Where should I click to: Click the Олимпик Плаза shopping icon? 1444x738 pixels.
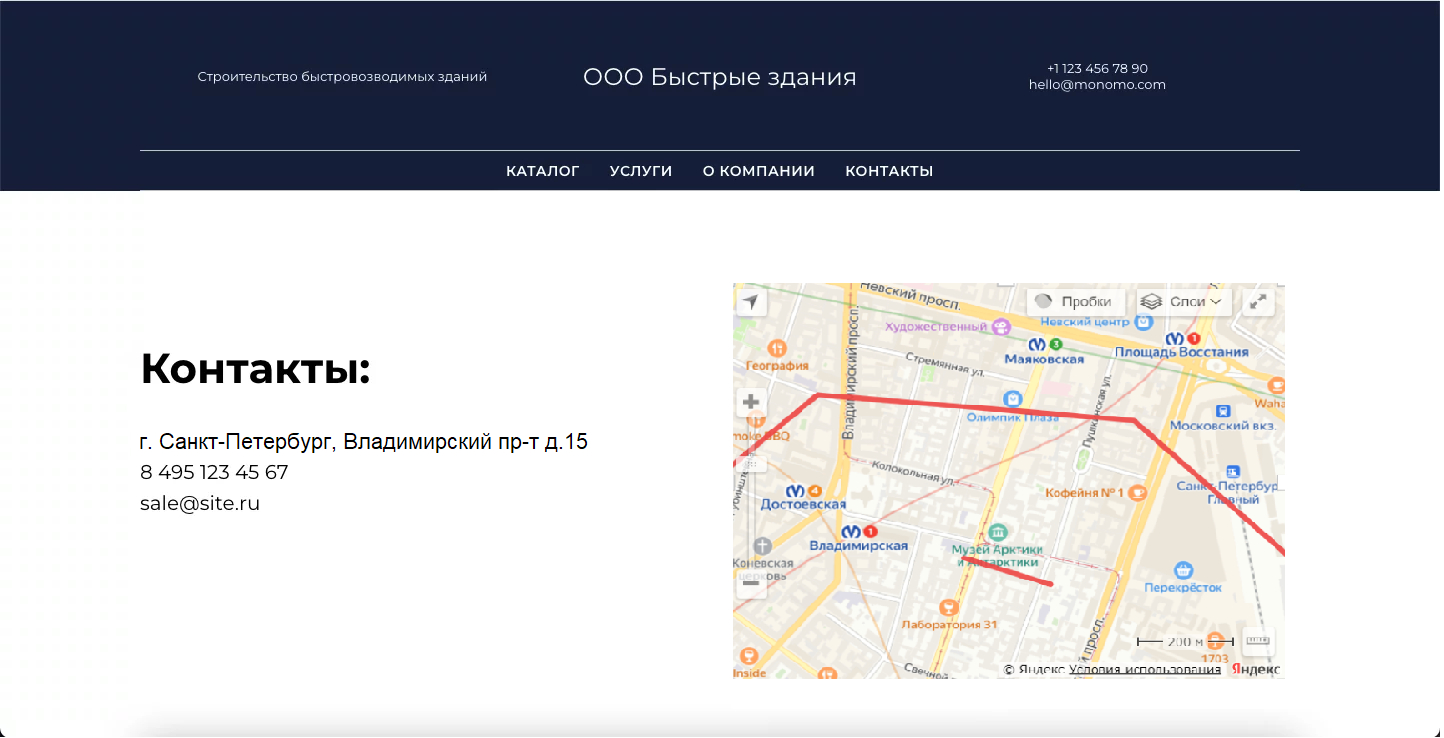click(x=1013, y=399)
